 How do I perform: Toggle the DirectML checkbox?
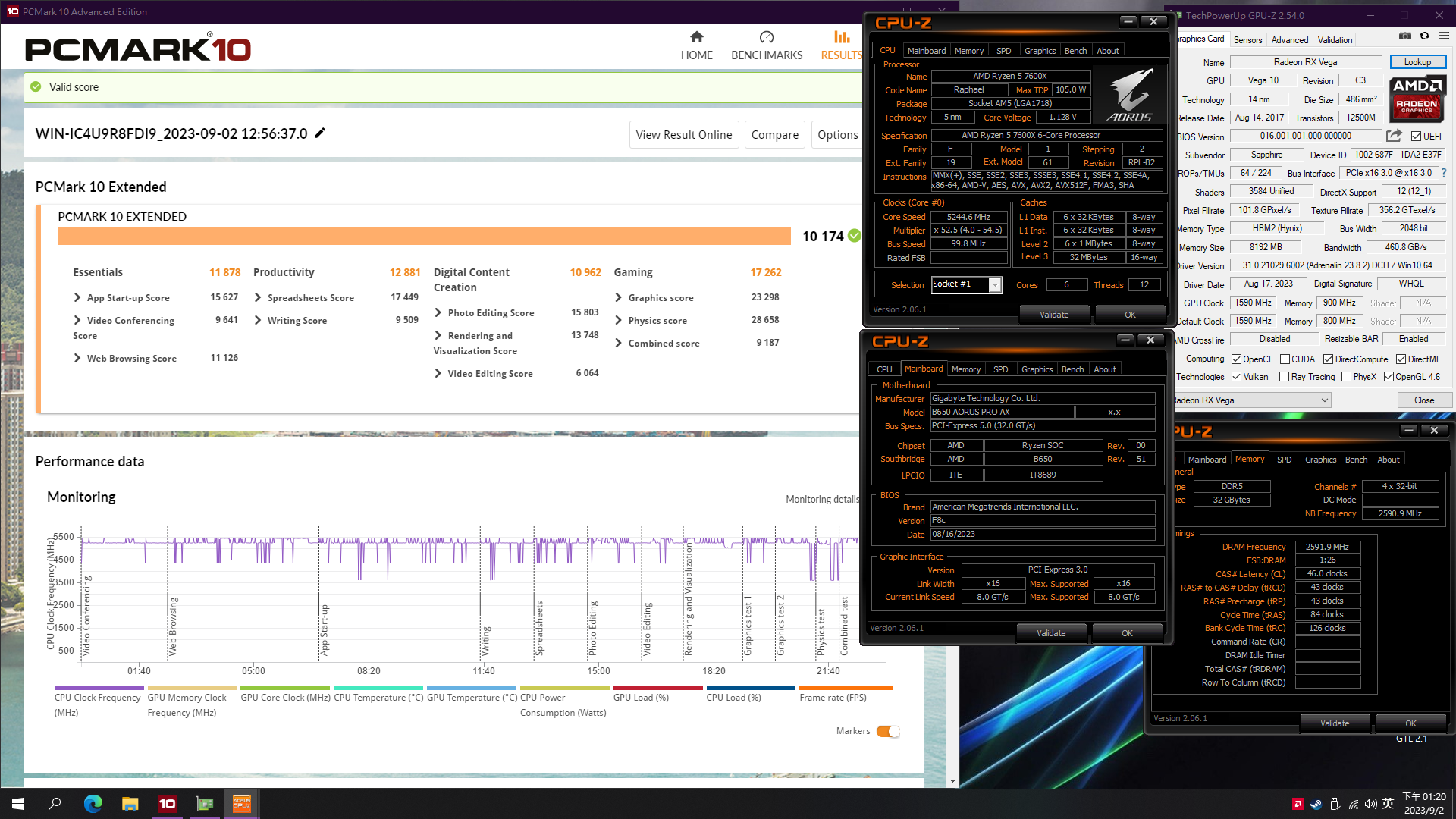pos(1401,359)
